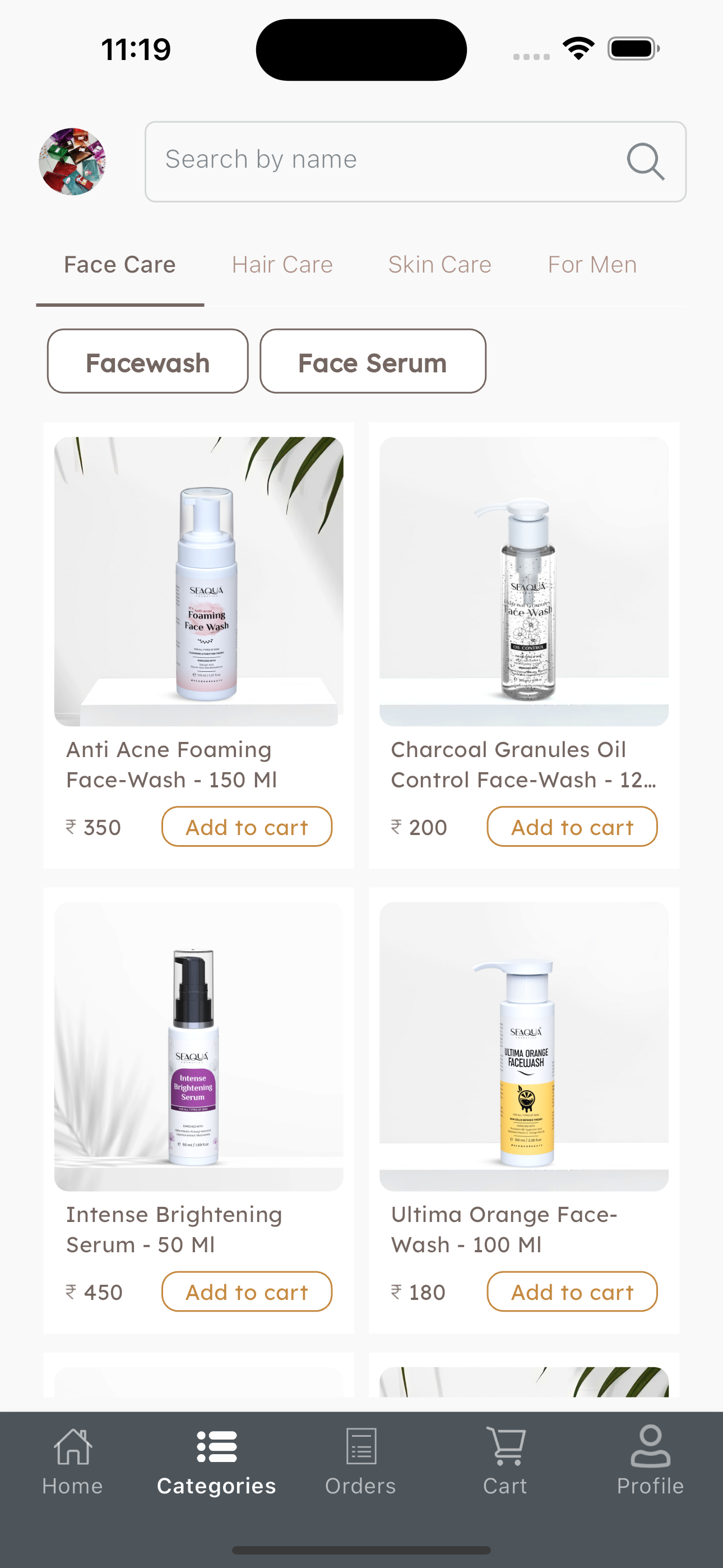Open the Home tab icon
The width and height of the screenshot is (723, 1568).
click(72, 1446)
